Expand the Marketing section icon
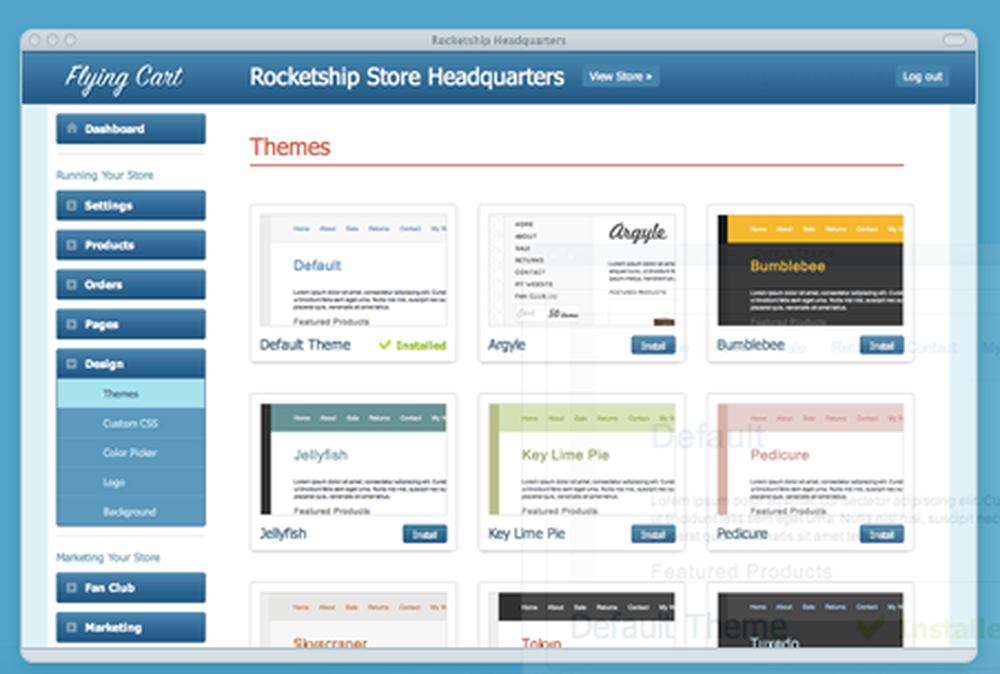 click(x=71, y=627)
